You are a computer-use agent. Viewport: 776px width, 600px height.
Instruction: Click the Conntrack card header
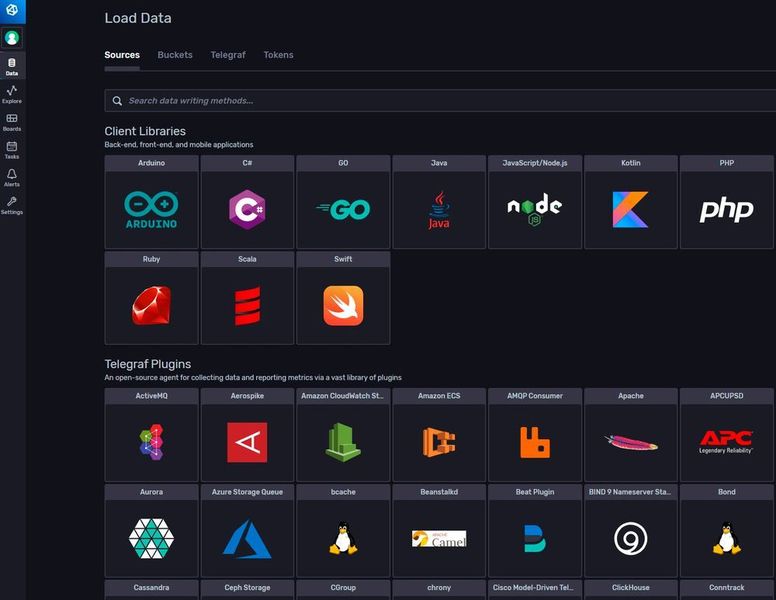point(727,588)
